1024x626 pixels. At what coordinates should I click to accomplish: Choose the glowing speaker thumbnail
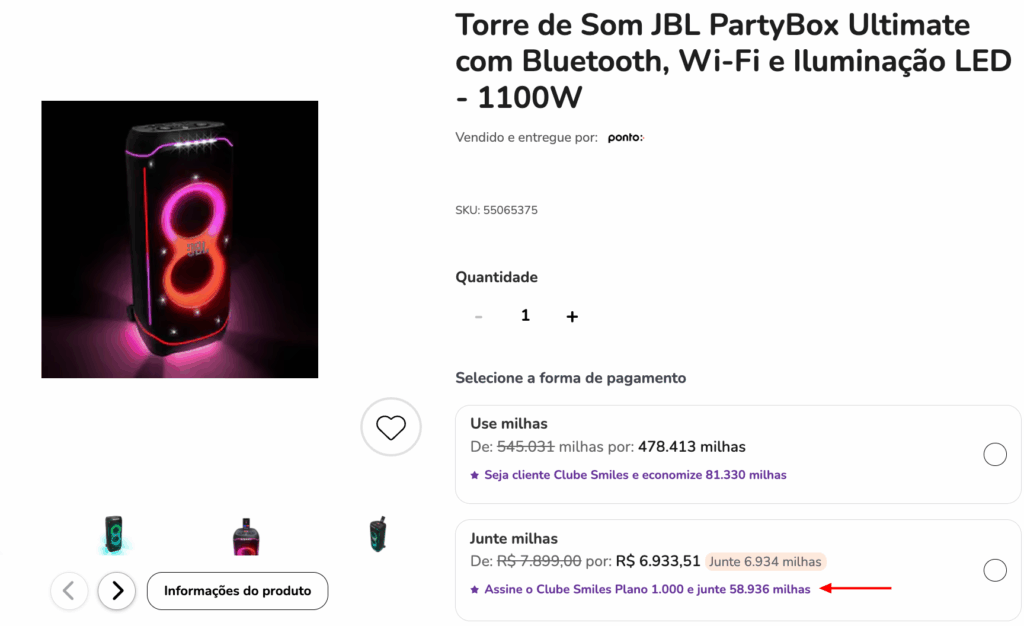click(115, 533)
